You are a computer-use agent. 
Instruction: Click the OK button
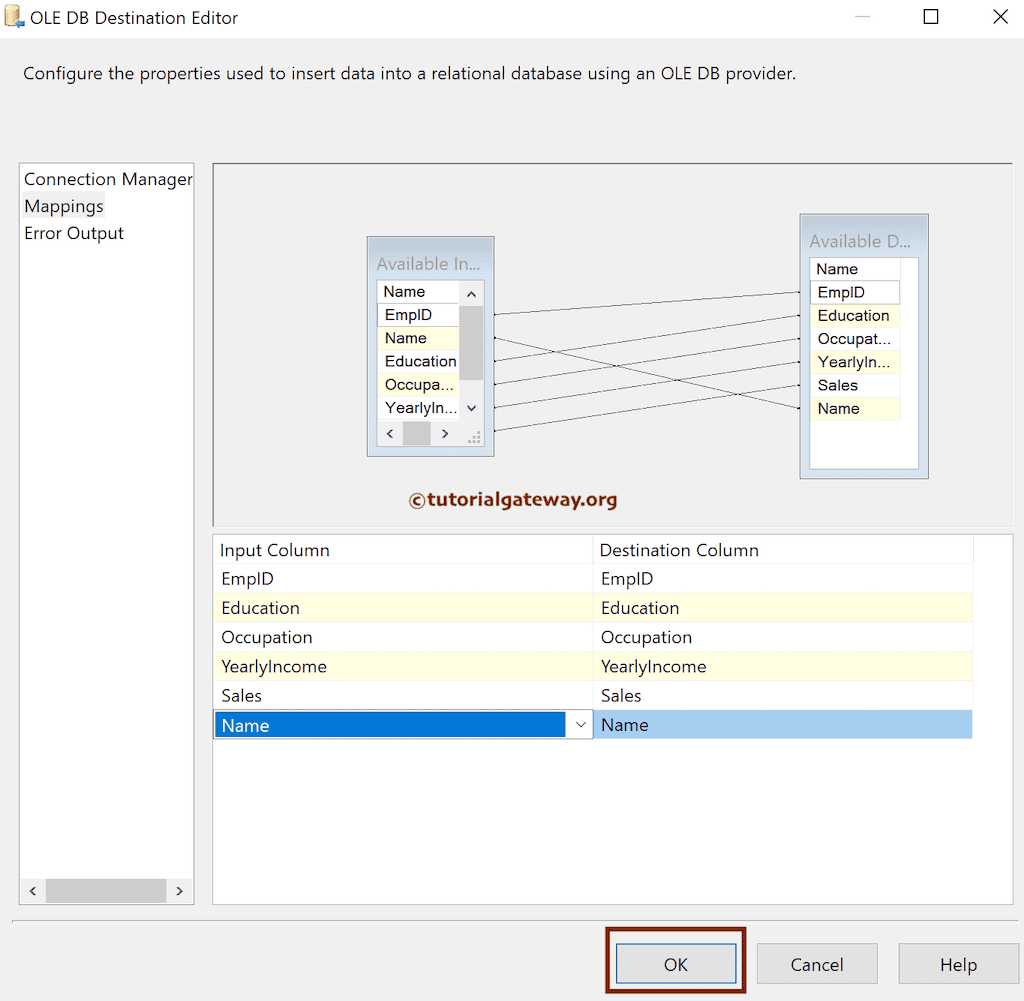[x=675, y=963]
